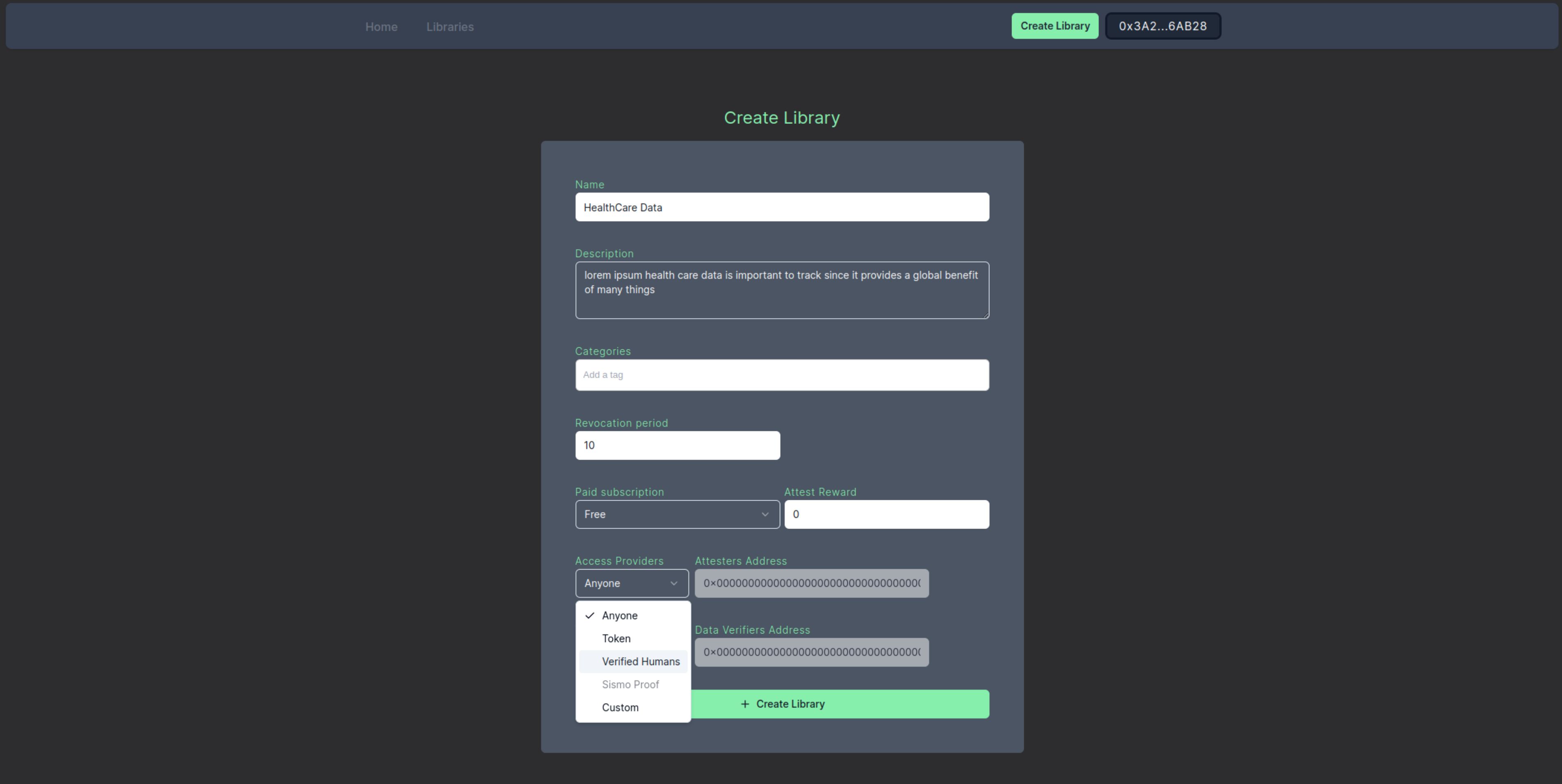1562x784 pixels.
Task: Click the wallet address button 0x3A2...6AB28
Action: [x=1163, y=25]
